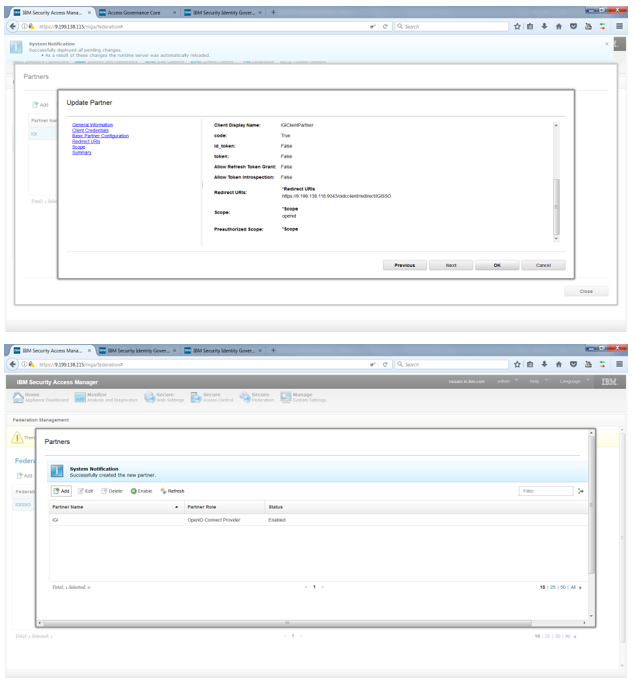Click OK button in Update Partner dialog
The height and width of the screenshot is (687, 635).
(497, 265)
